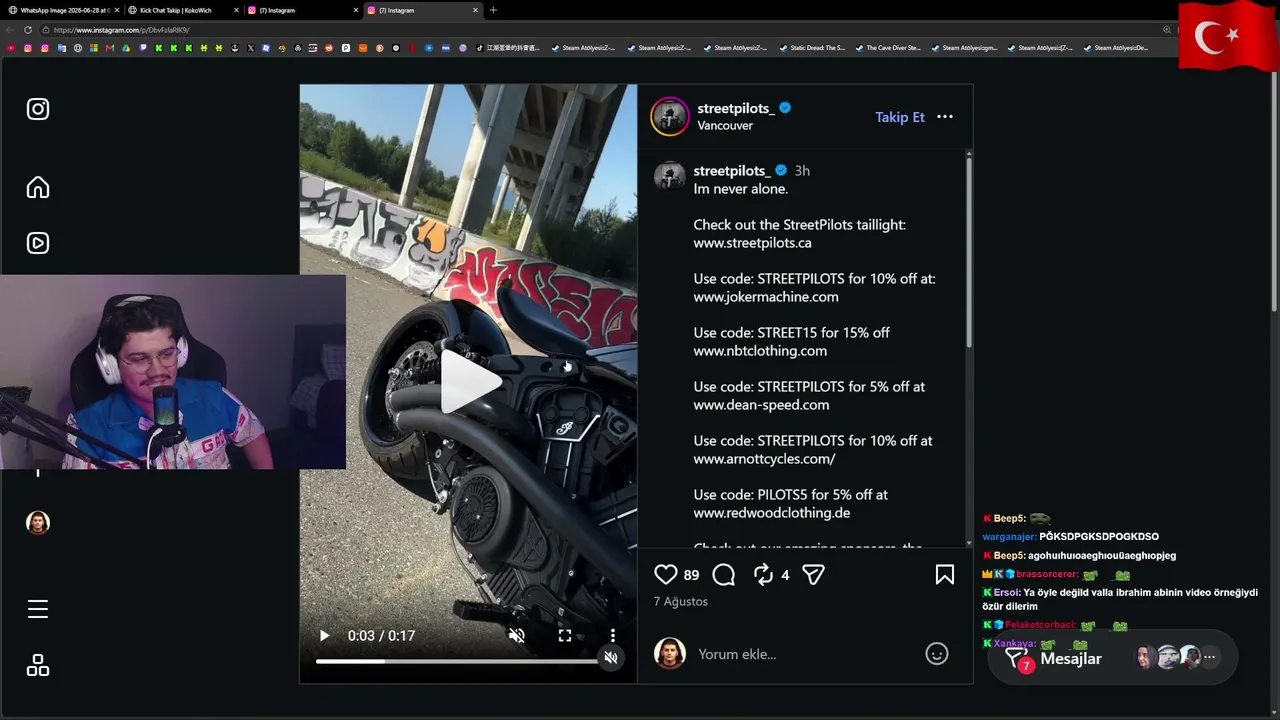This screenshot has height=720, width=1280.
Task: Go to the Instagram Home feed icon
Action: click(x=38, y=187)
